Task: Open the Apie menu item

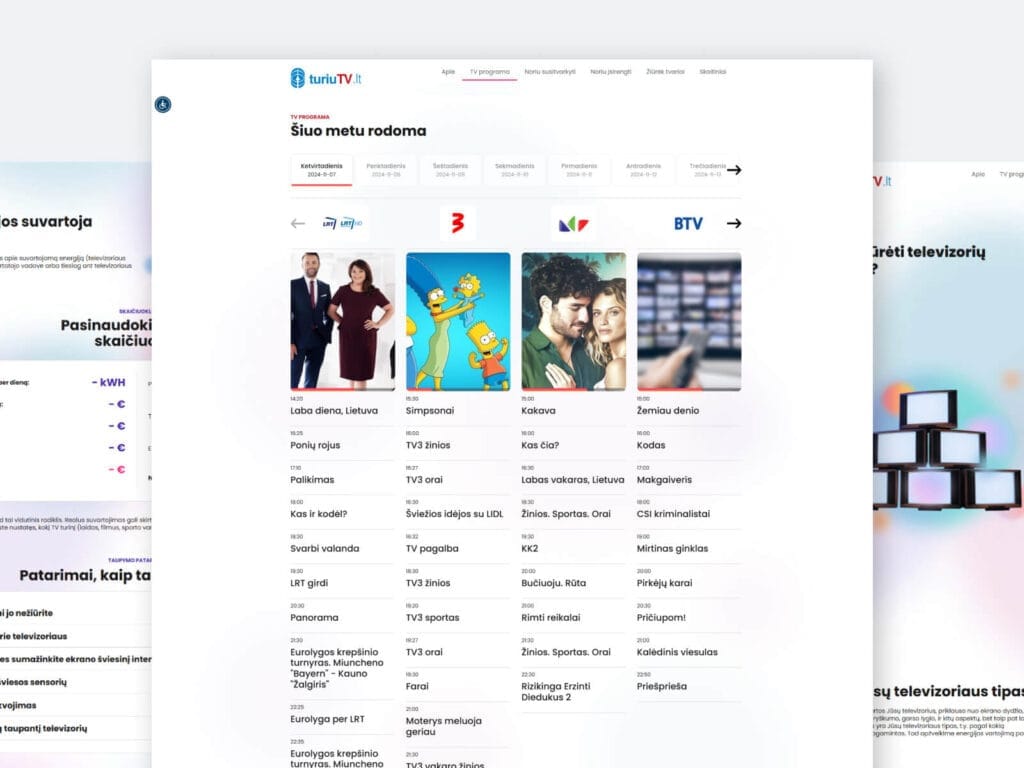Action: (448, 72)
